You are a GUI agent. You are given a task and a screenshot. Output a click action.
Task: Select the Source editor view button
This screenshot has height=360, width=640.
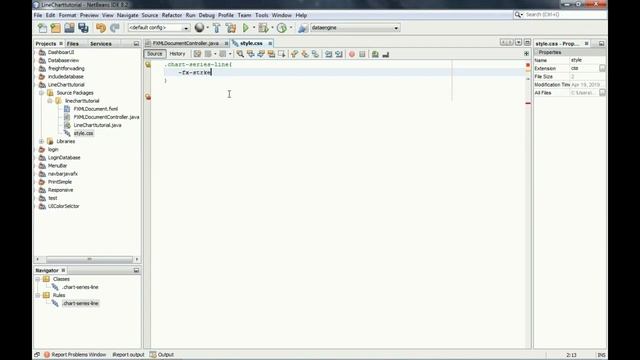click(154, 54)
